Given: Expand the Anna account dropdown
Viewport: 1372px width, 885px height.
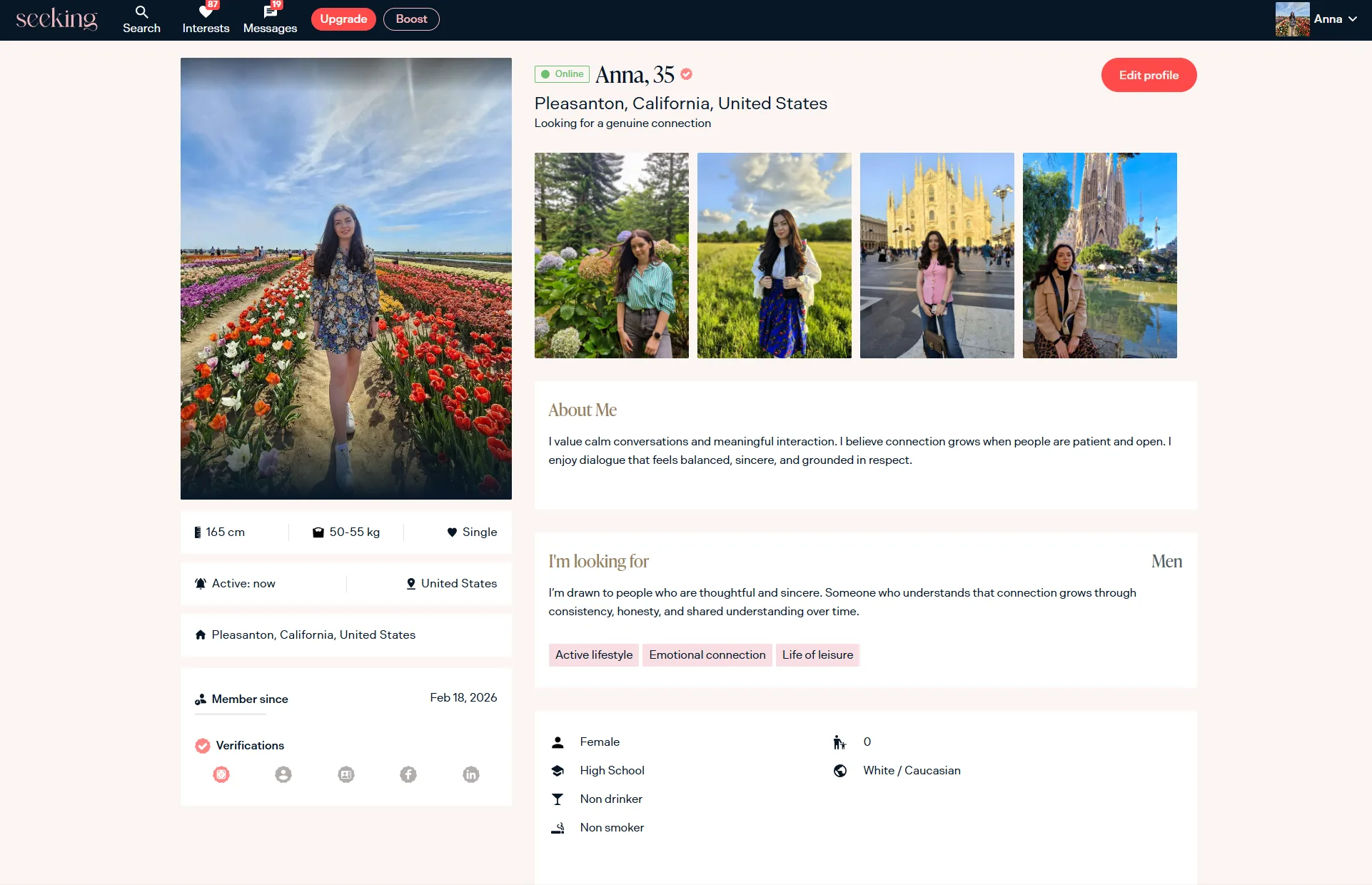Looking at the screenshot, I should coord(1352,19).
